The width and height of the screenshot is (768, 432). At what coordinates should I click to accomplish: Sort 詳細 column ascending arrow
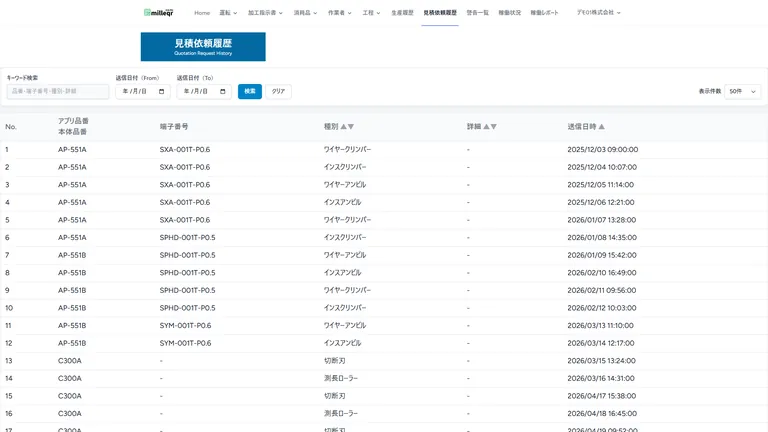coord(486,126)
